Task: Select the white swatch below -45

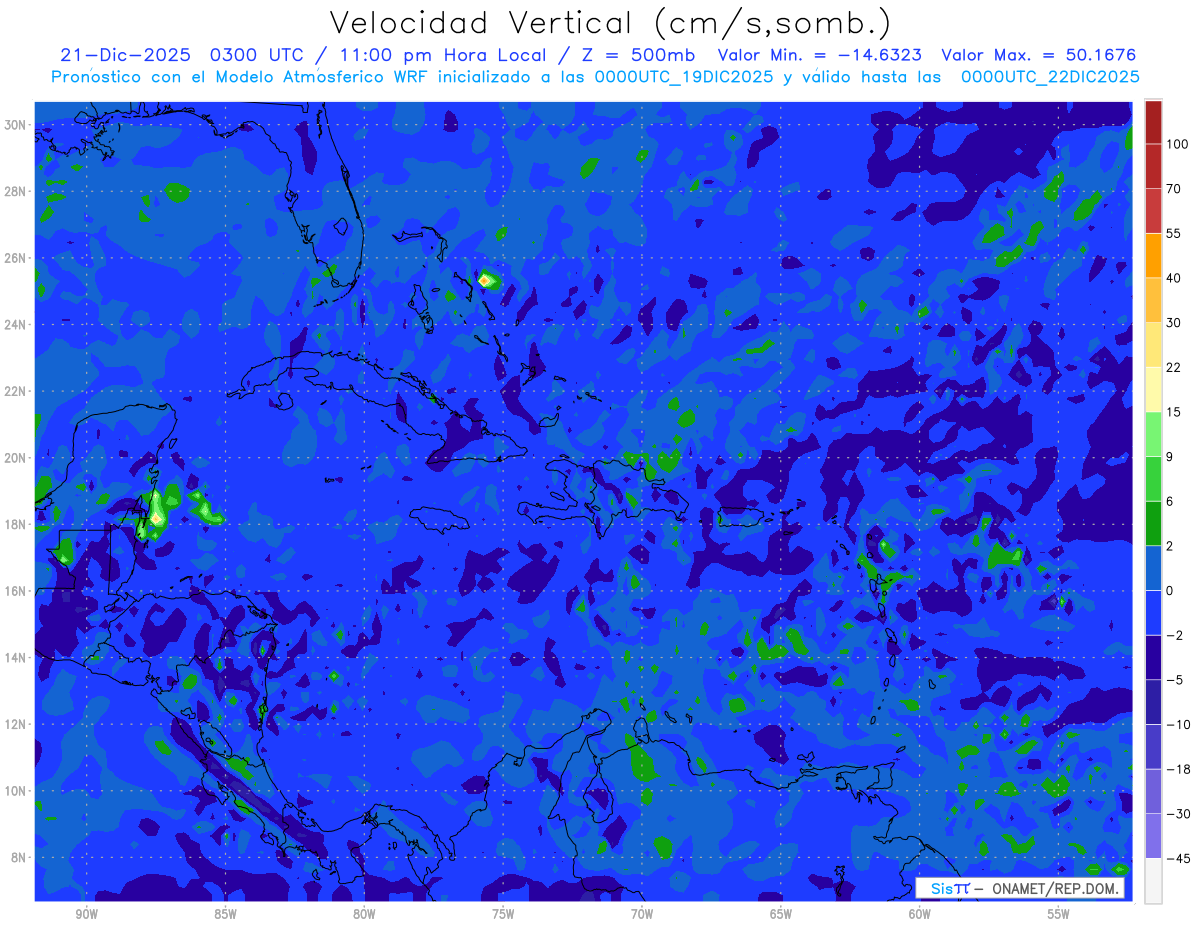Action: pos(1152,880)
